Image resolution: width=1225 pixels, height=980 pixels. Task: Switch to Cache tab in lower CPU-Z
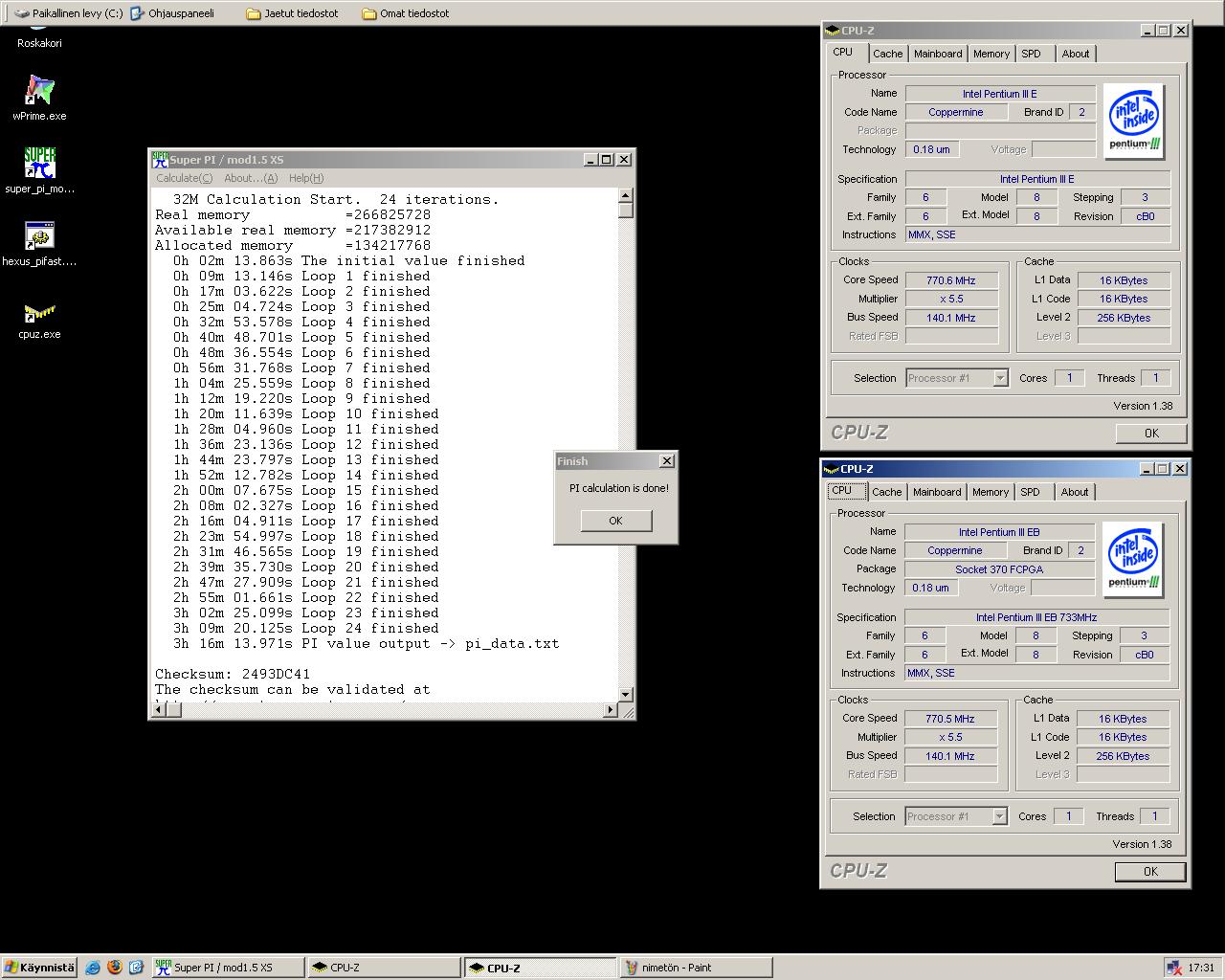click(x=886, y=492)
